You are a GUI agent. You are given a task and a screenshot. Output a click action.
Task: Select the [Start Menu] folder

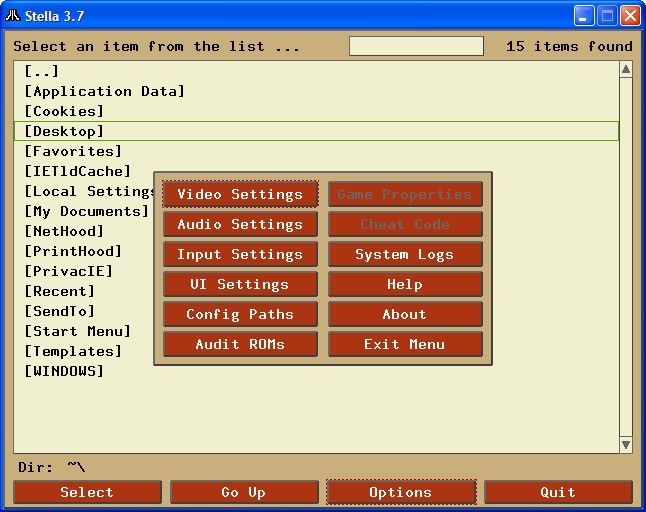coord(77,331)
